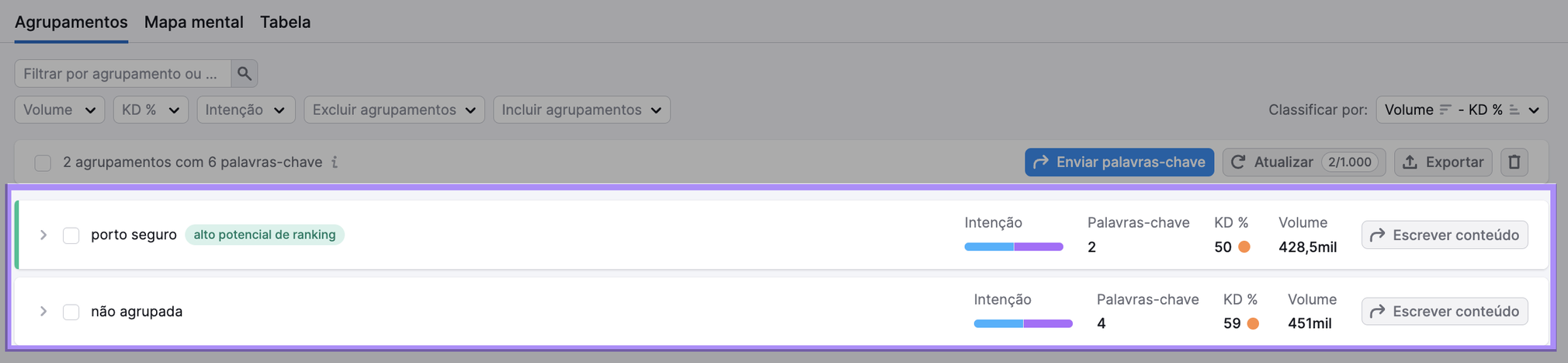Image resolution: width=1568 pixels, height=363 pixels.
Task: Click the orange KD dot for porto seguro
Action: click(1244, 247)
